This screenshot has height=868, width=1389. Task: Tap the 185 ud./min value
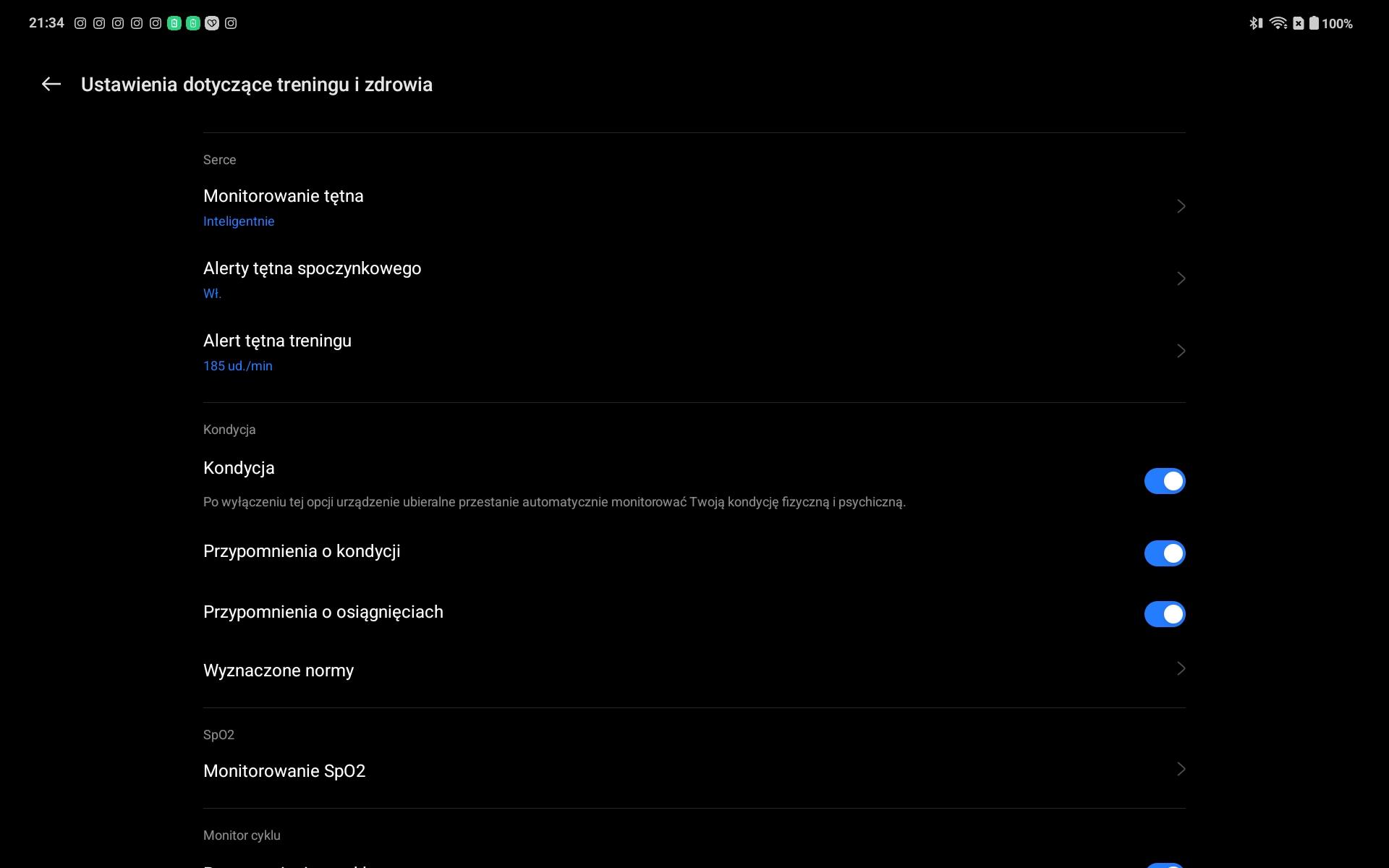[x=238, y=366]
